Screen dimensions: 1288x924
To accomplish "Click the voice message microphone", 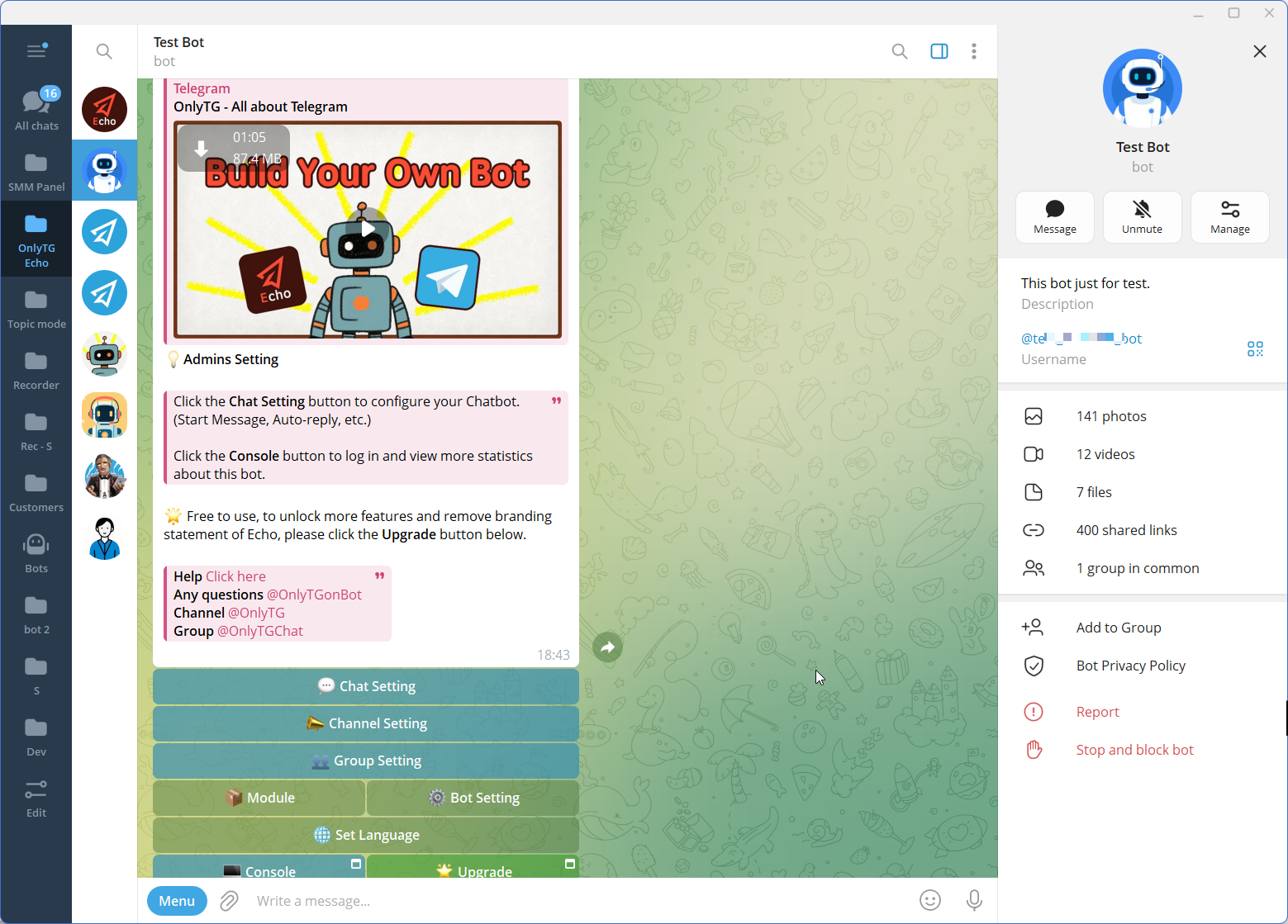I will click(x=974, y=900).
